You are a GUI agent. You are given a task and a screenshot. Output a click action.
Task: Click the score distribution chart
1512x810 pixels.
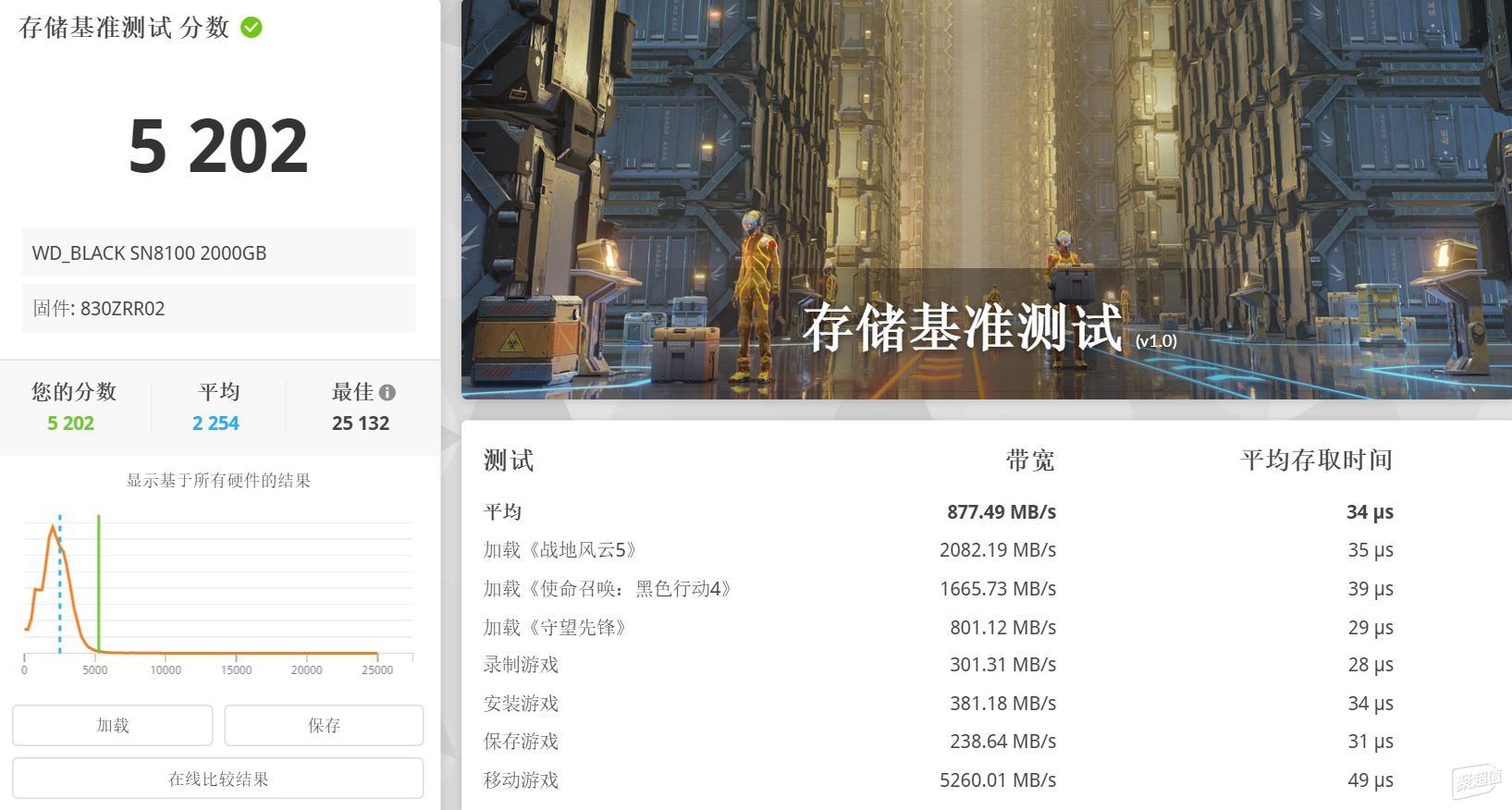tap(218, 594)
